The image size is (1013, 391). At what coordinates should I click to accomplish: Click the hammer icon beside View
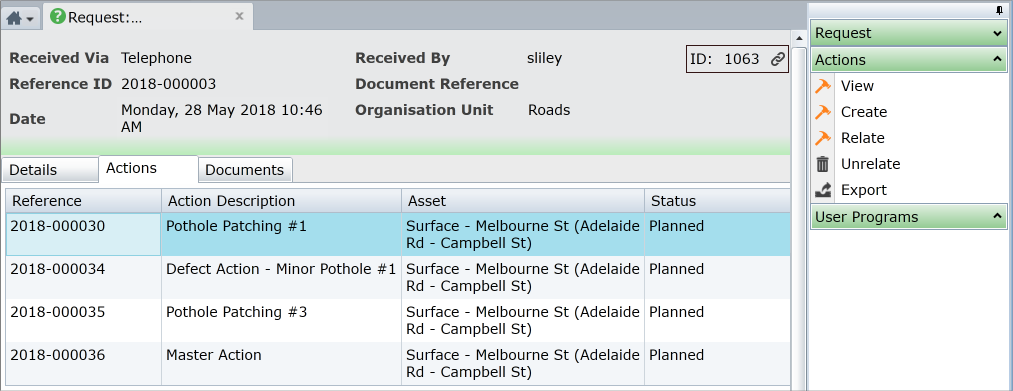click(x=822, y=86)
